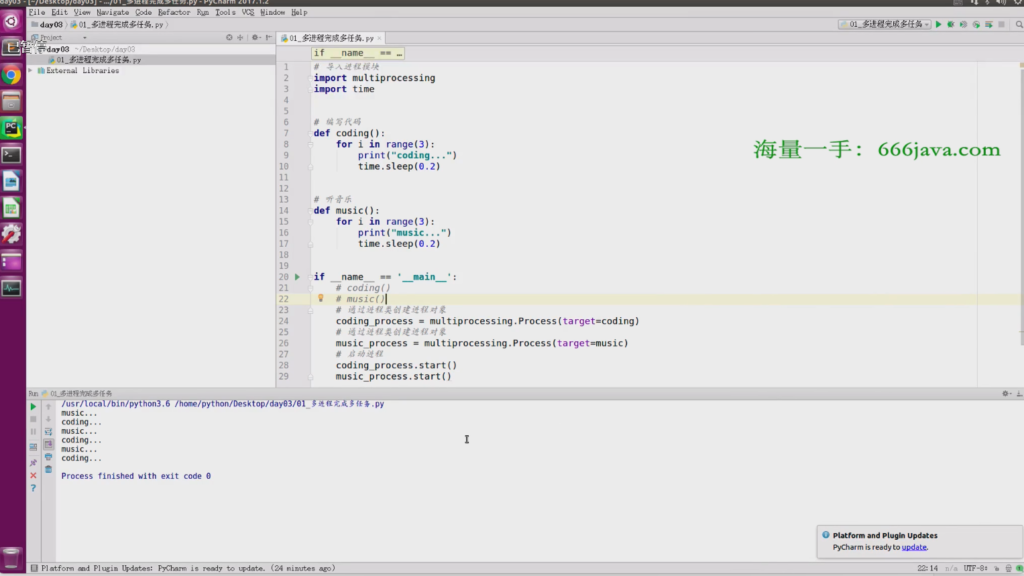Toggle soft-wrap in the Run console
The width and height of the screenshot is (1024, 576).
[48, 431]
